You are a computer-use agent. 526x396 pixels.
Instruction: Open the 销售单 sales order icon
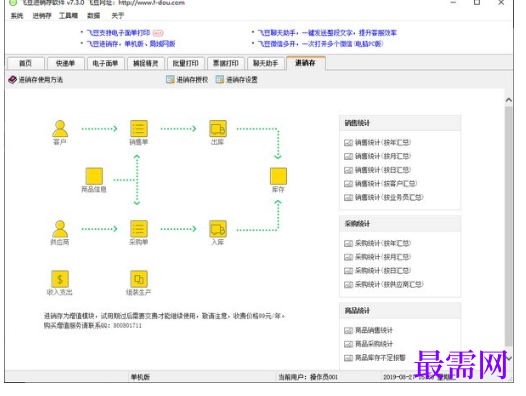coord(139,129)
